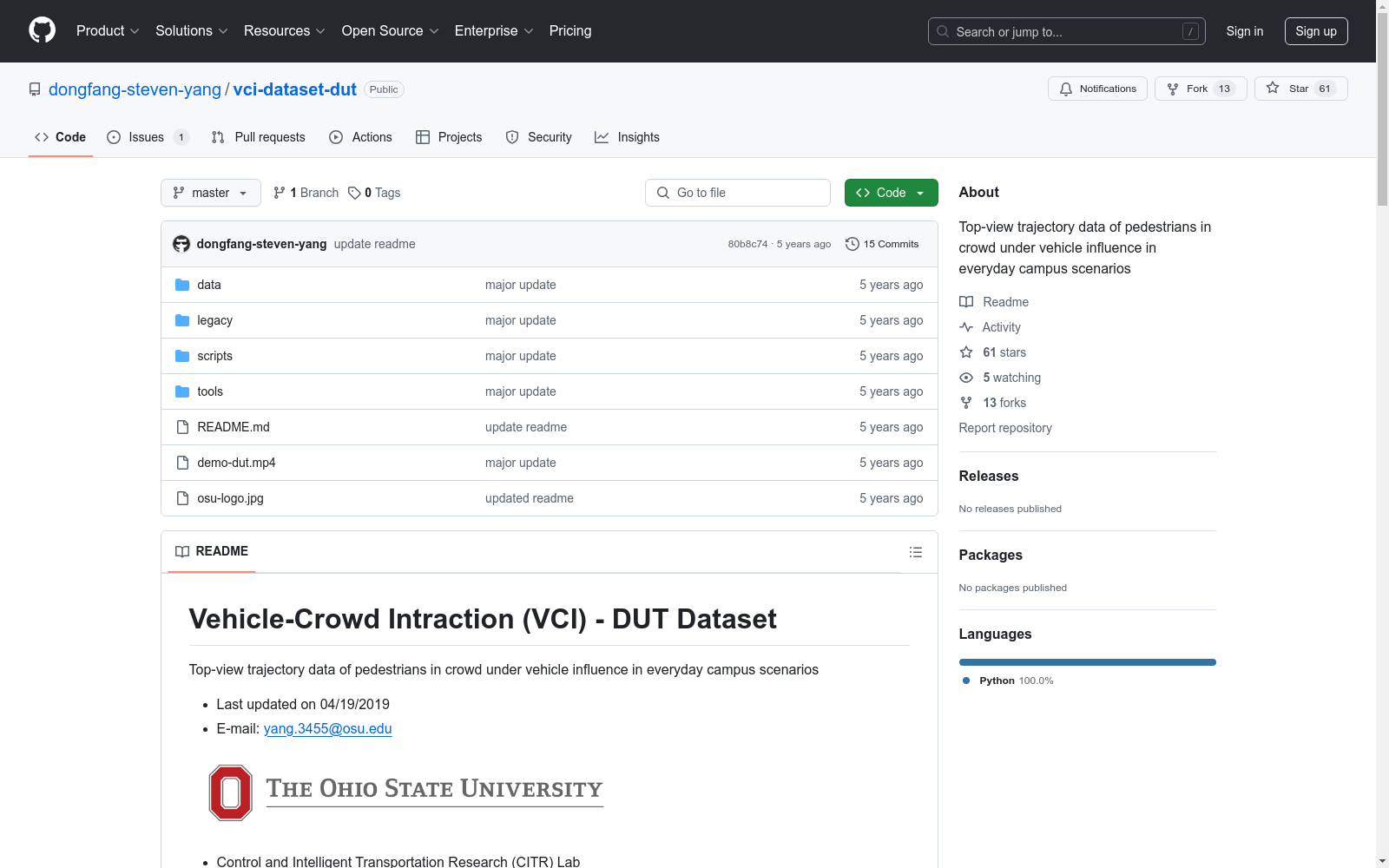1389x868 pixels.
Task: Click the eye icon beside 5 watching
Action: pyautogui.click(x=966, y=378)
